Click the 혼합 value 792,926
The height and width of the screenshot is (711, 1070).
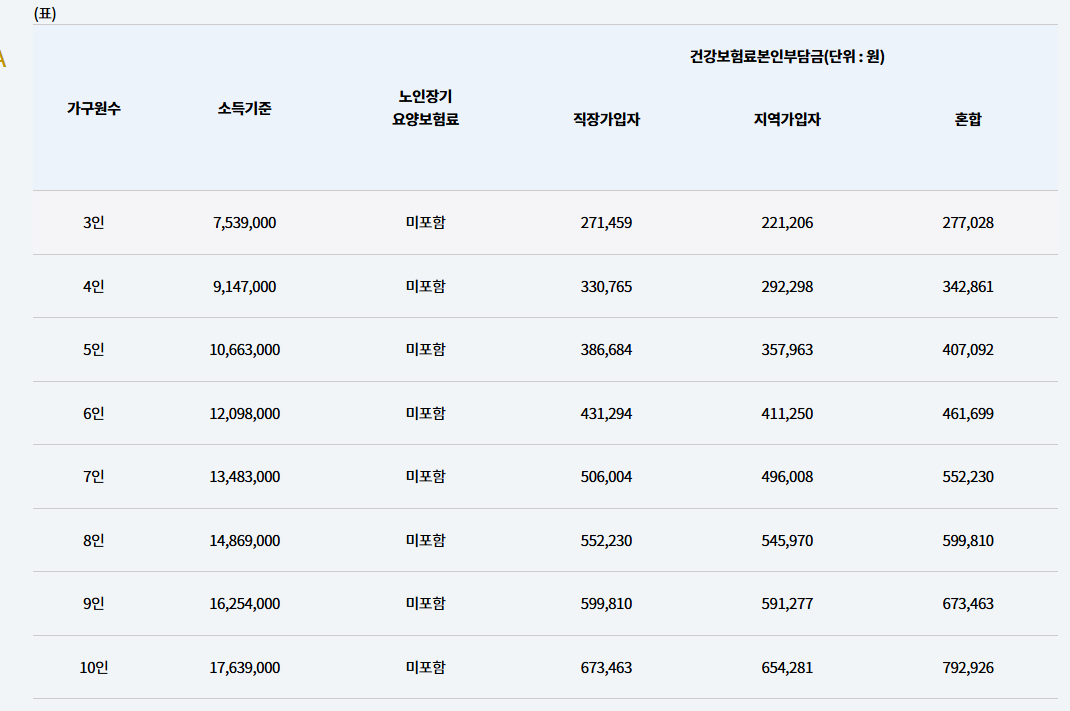[x=967, y=667]
